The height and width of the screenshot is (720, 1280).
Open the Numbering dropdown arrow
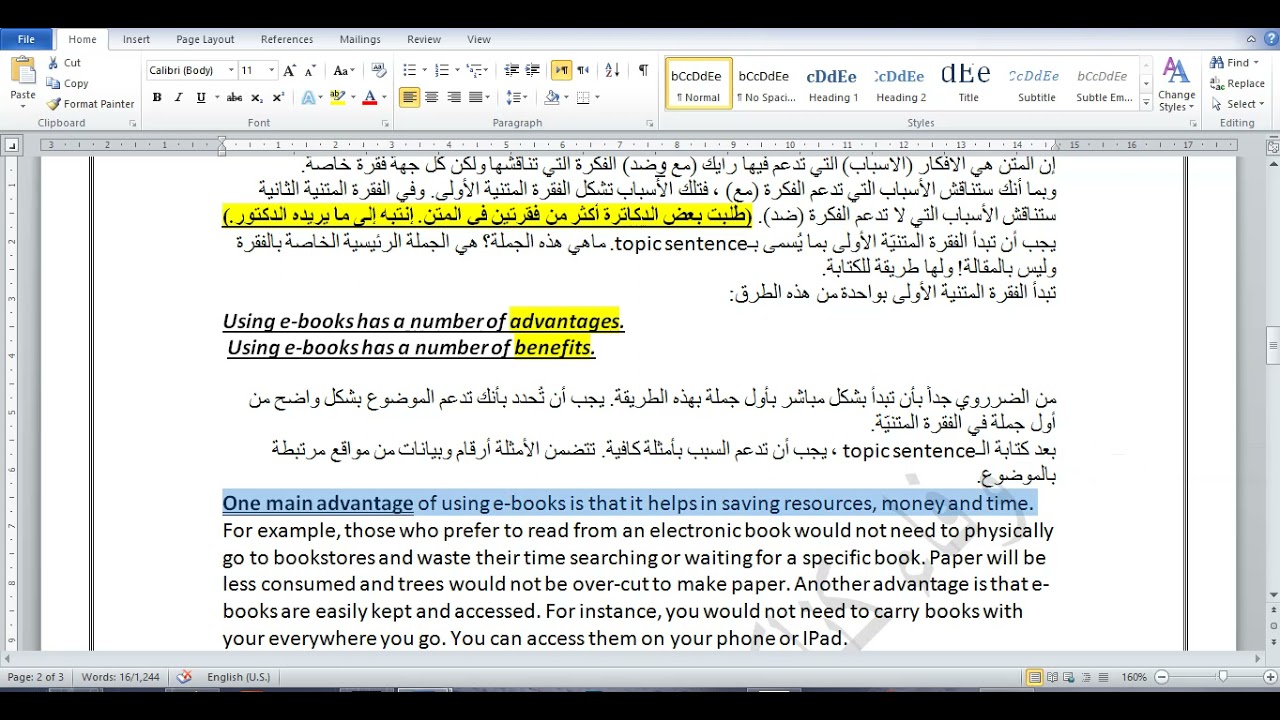coord(457,70)
